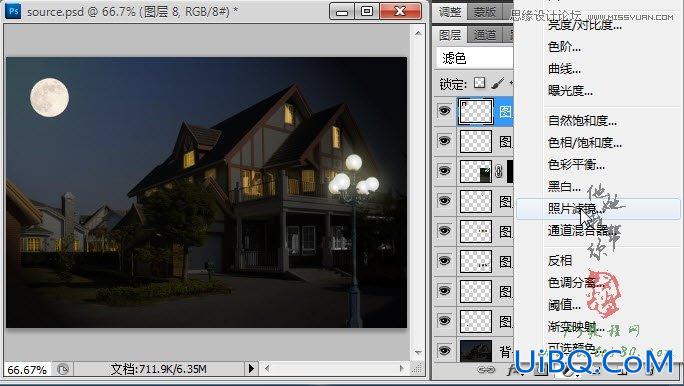Click the lock transparent pixels icon

(x=479, y=82)
